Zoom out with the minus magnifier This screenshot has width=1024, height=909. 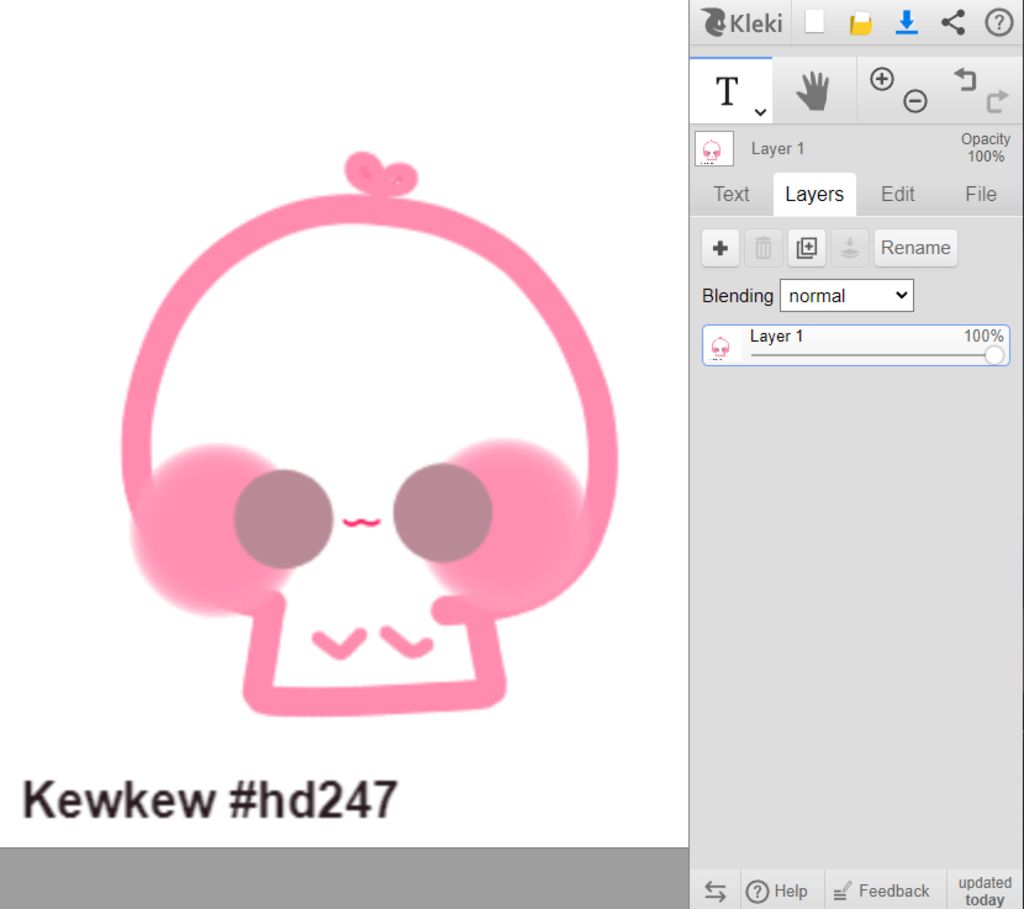[916, 101]
